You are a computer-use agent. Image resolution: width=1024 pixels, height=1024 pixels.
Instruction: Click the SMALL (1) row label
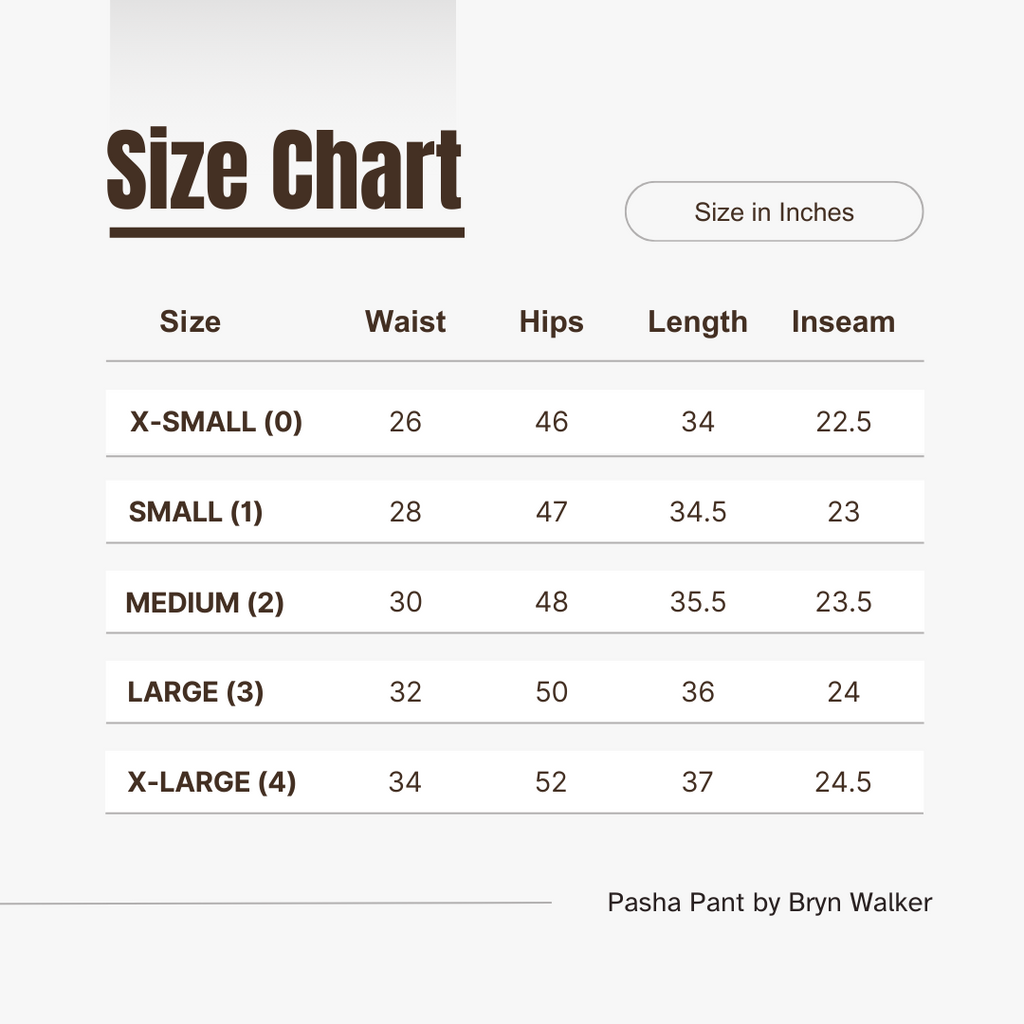pyautogui.click(x=196, y=512)
